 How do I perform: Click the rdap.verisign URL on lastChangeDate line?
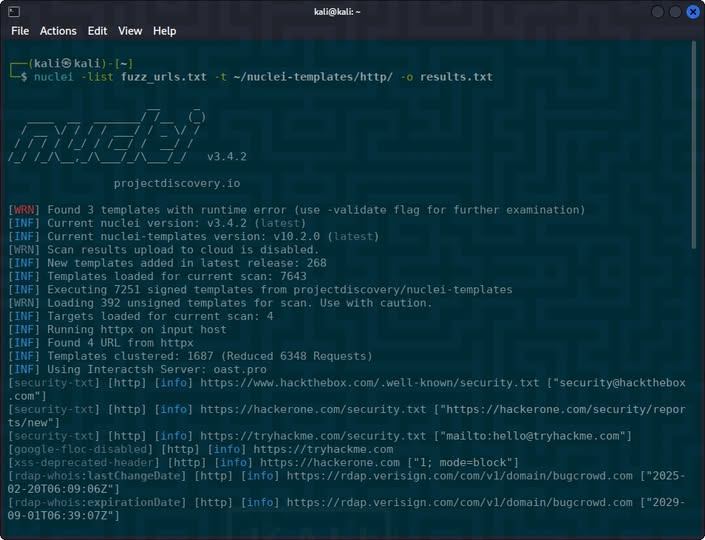tap(460, 476)
